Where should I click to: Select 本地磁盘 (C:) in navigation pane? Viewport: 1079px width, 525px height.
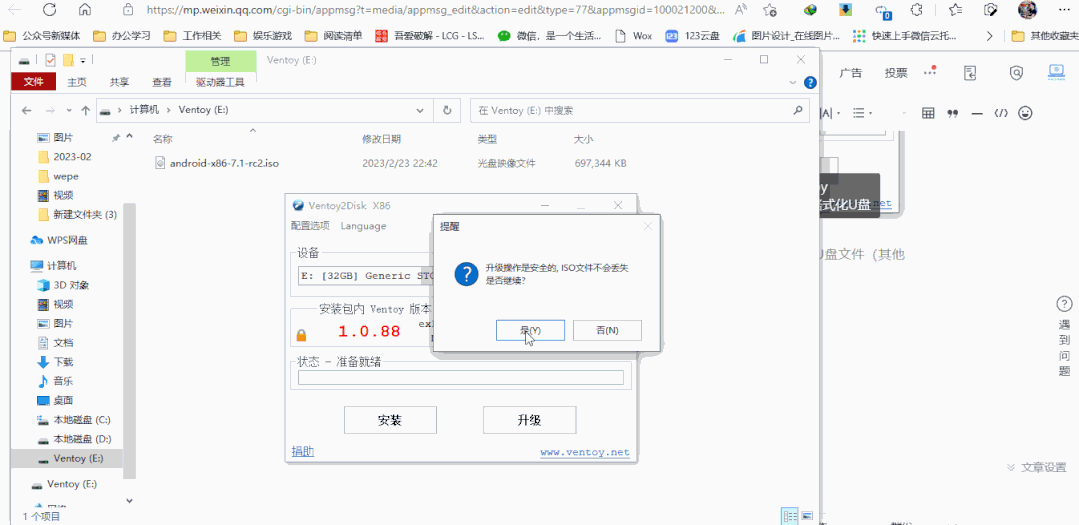tap(82, 420)
